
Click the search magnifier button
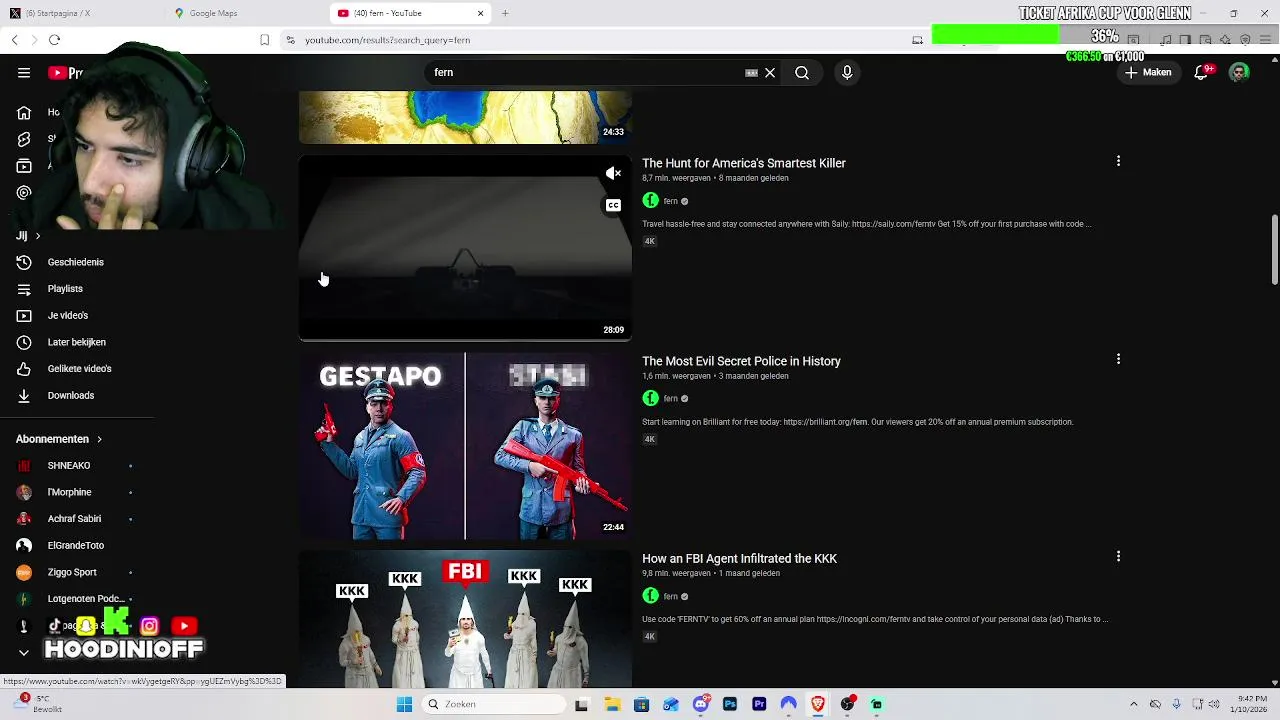(x=802, y=72)
